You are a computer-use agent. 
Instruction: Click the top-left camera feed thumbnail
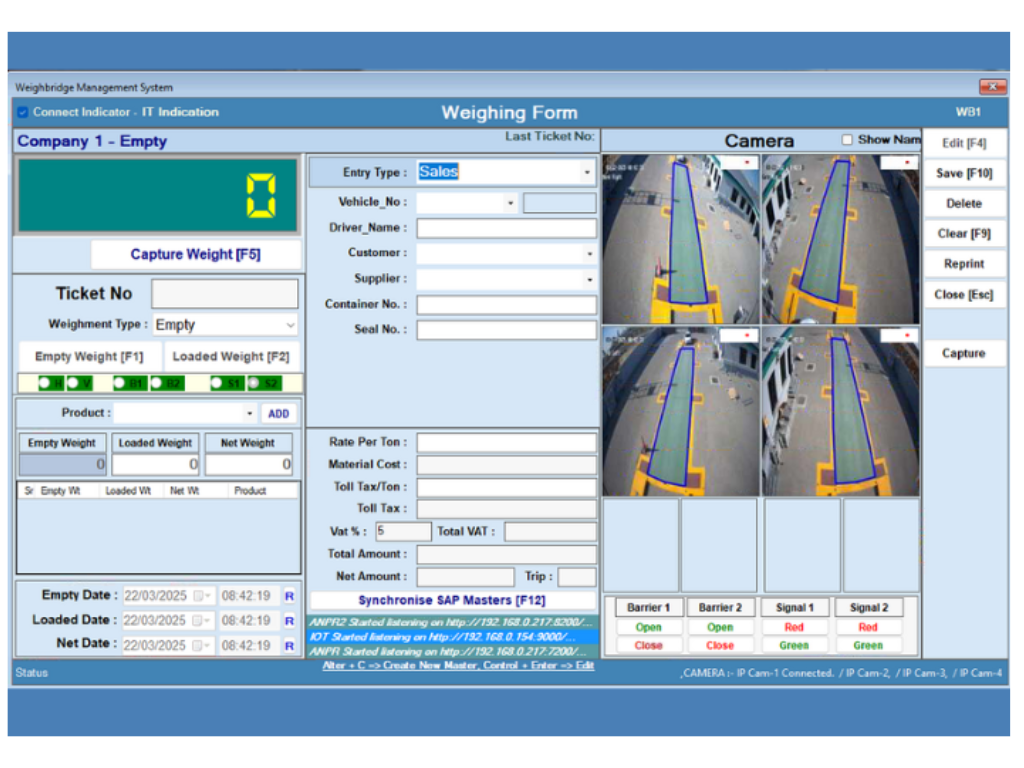tap(680, 239)
